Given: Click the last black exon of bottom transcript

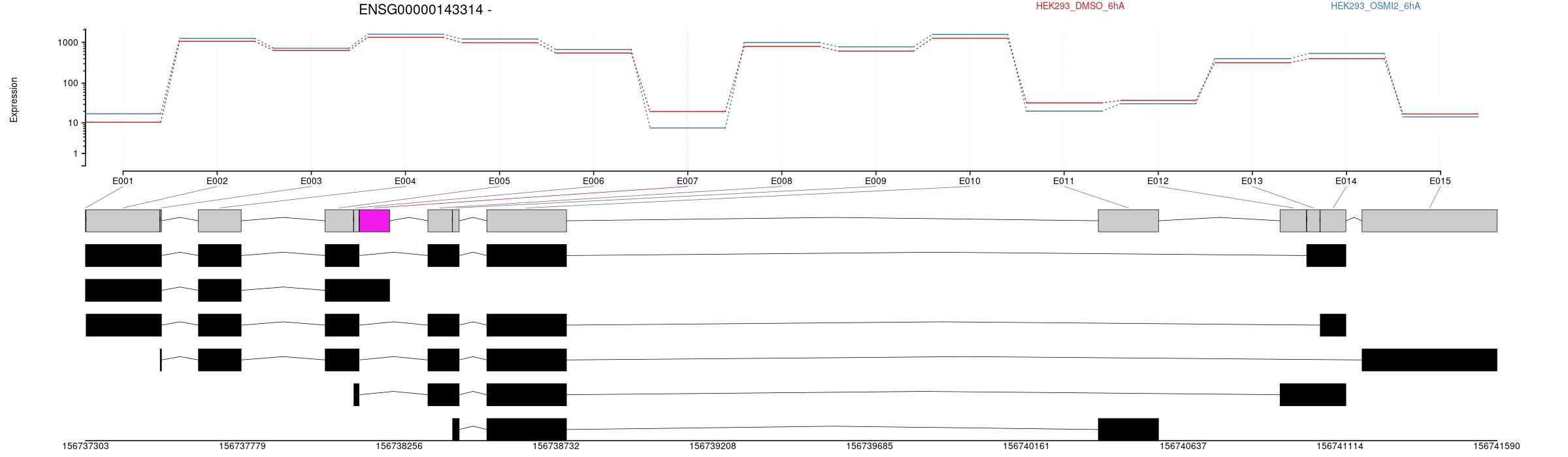Looking at the screenshot, I should (1128, 430).
